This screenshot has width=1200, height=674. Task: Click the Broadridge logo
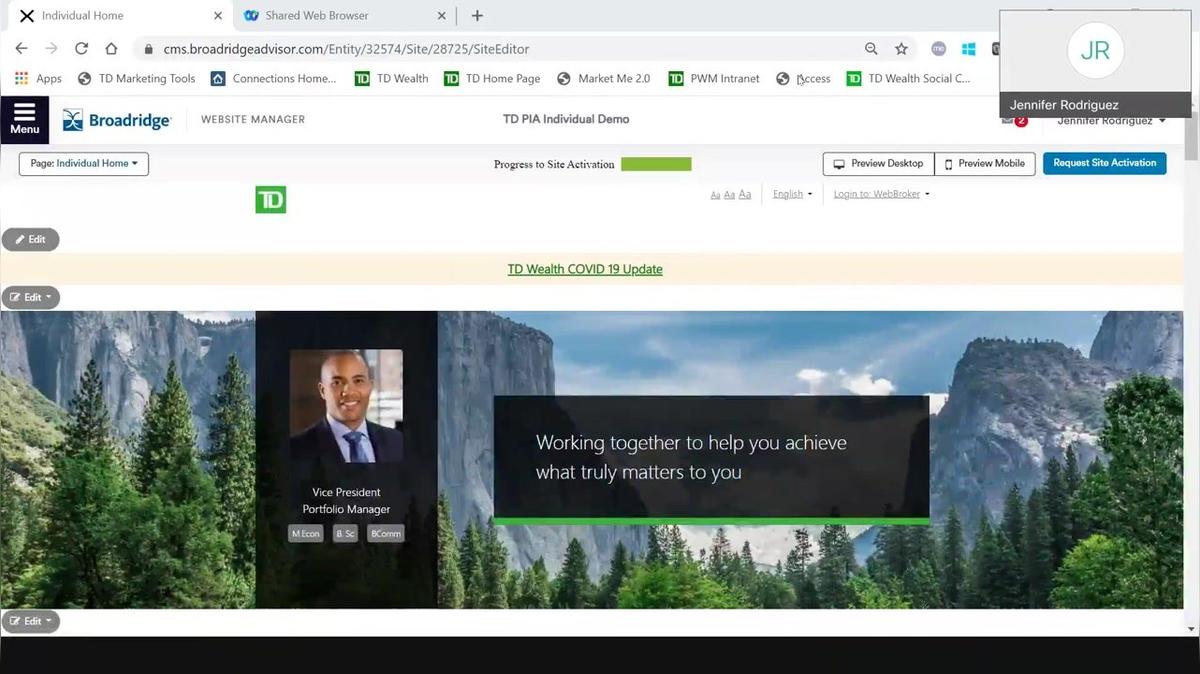click(117, 120)
